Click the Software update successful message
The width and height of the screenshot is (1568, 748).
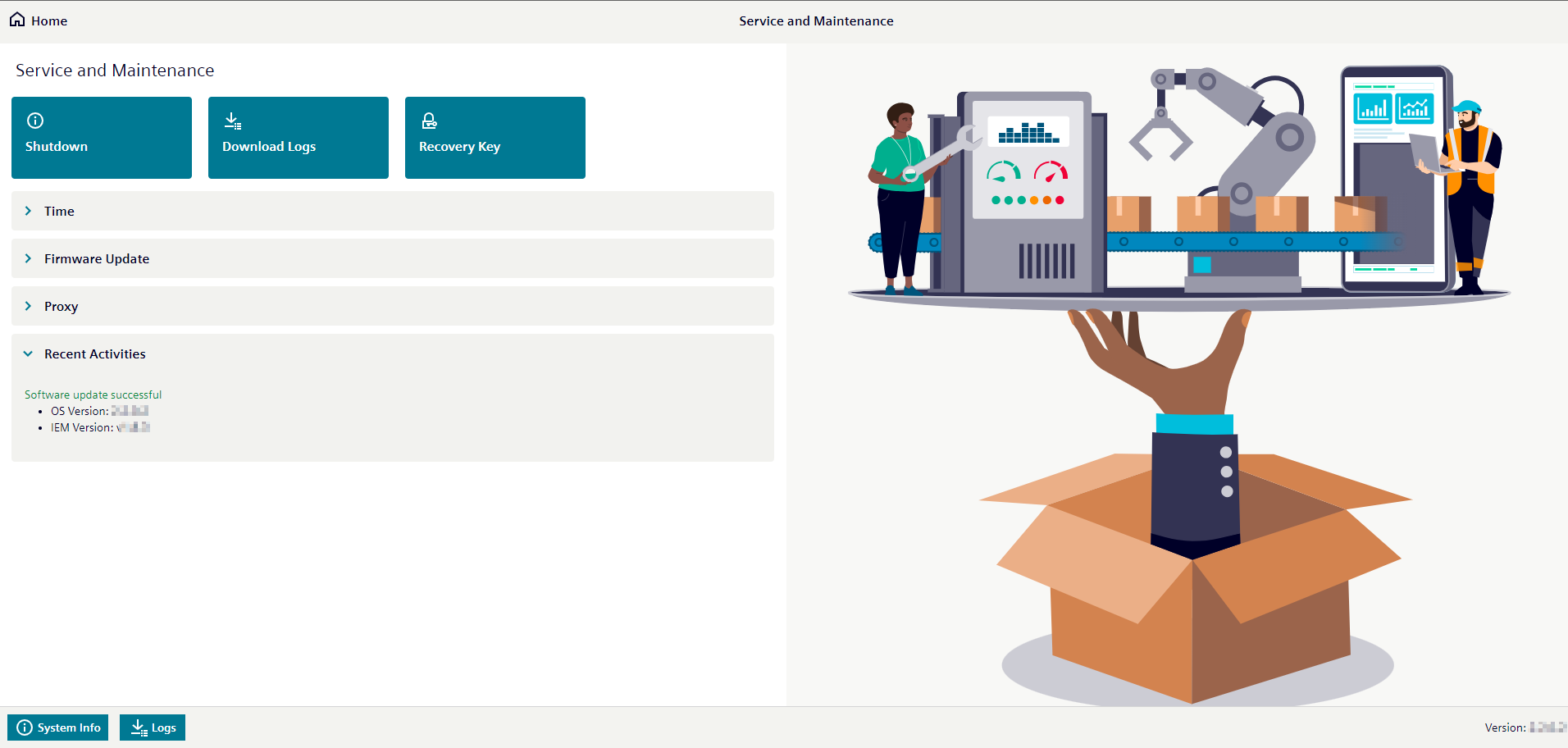(x=93, y=395)
